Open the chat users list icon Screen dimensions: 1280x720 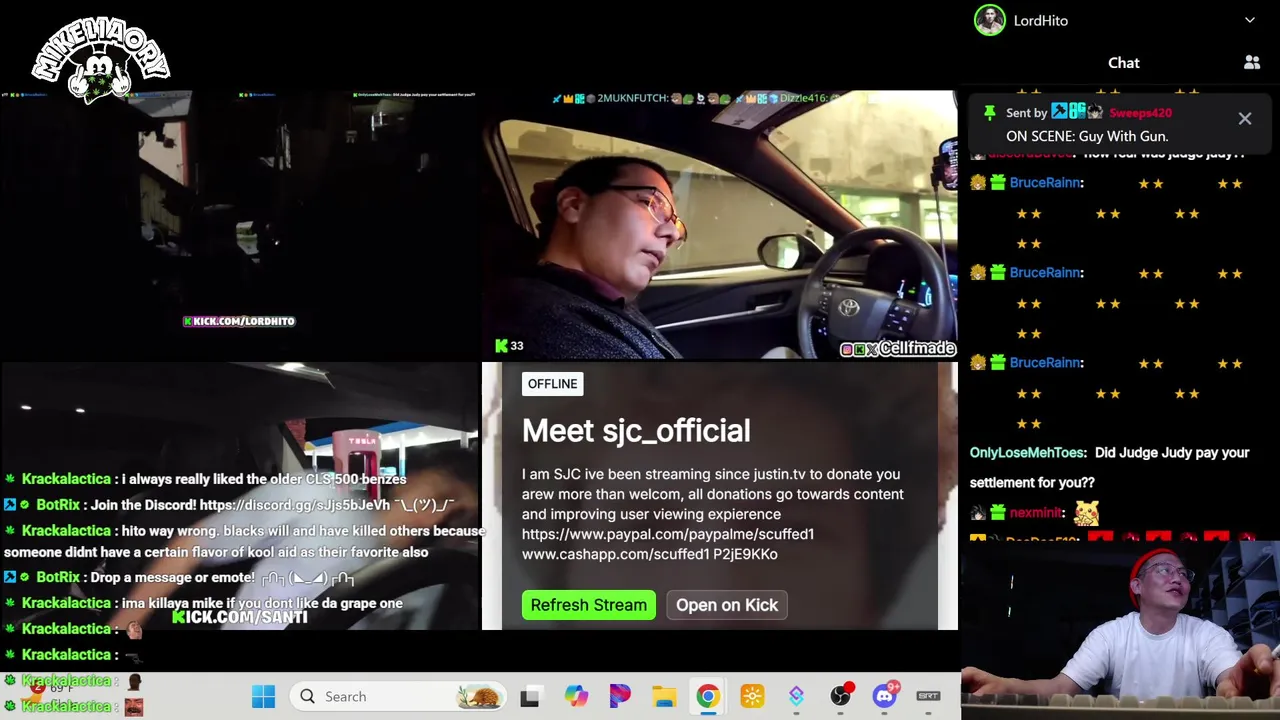click(x=1252, y=63)
